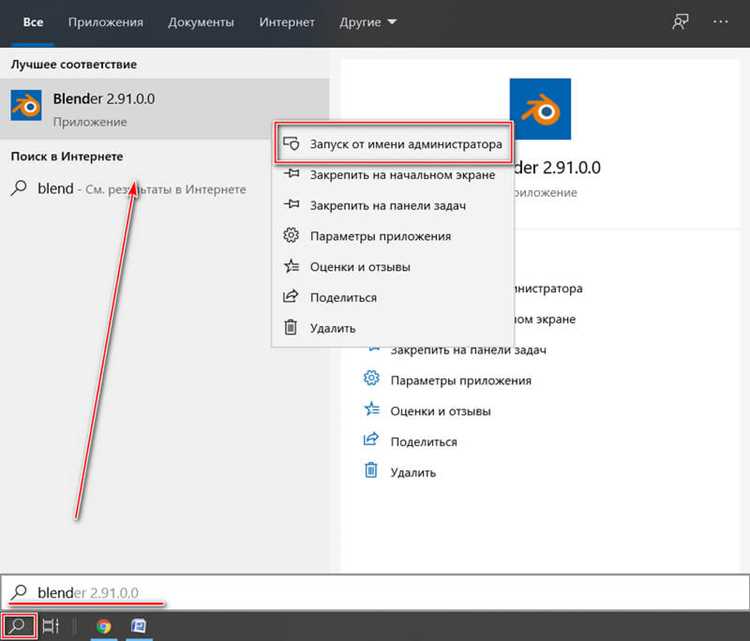Screen dimensions: 750x641
Task: Click the share icon in context menu
Action: tap(290, 296)
